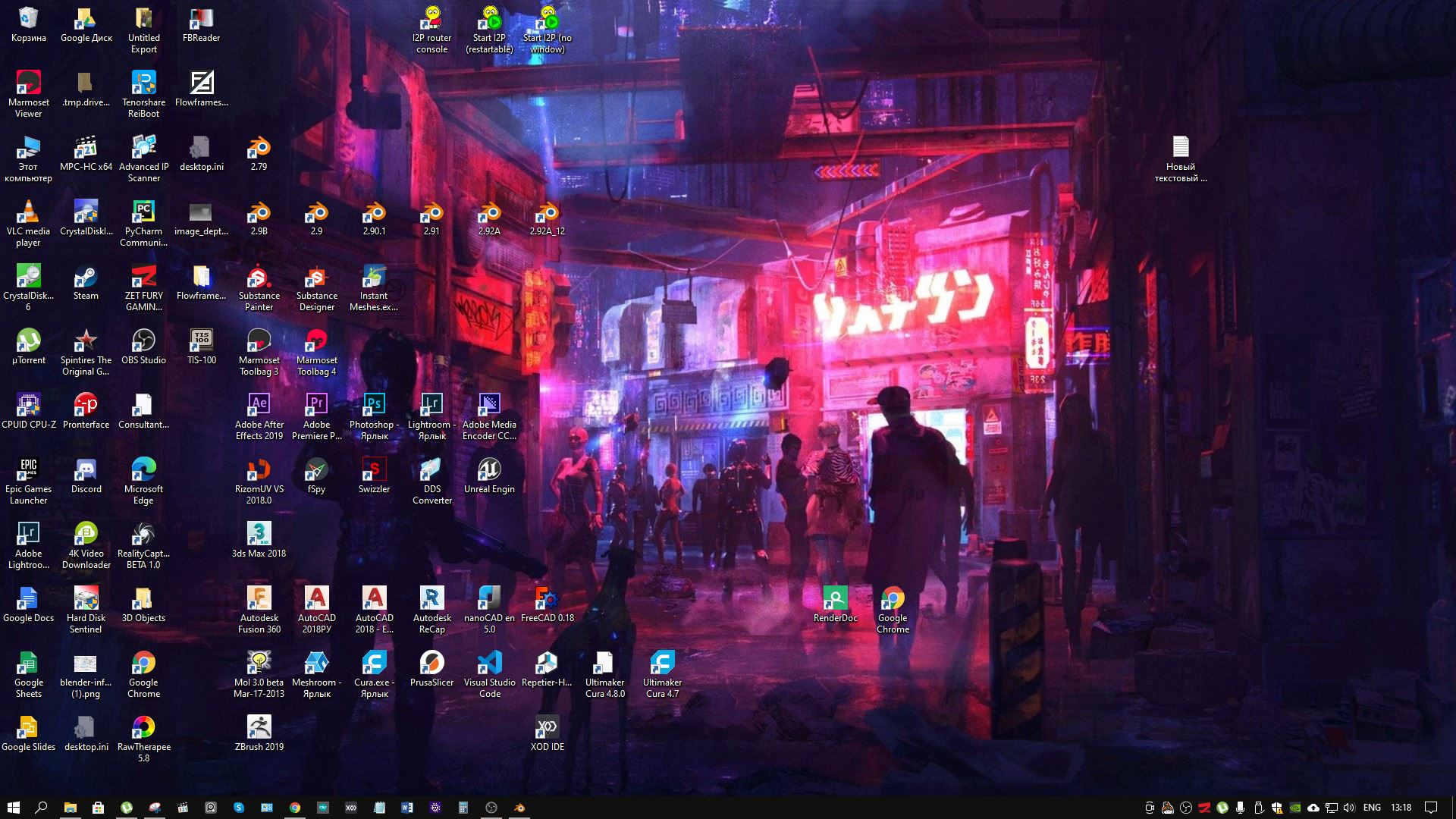This screenshot has height=819, width=1456.
Task: Open the Blender 2.79 shortcut
Action: coord(259,153)
